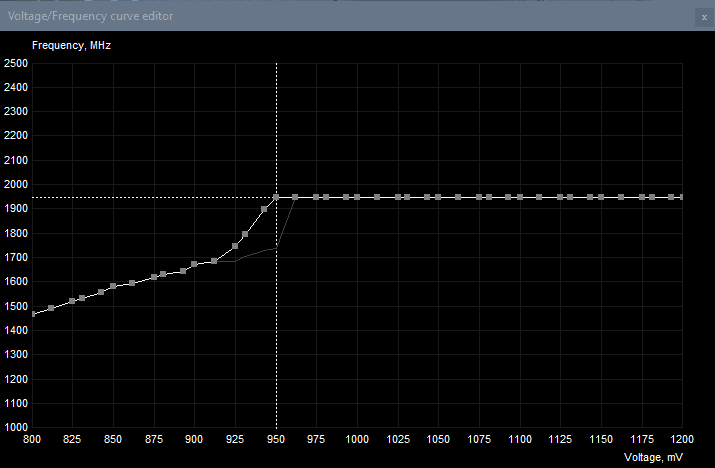Click the '1100' voltage axis value at bottom
The height and width of the screenshot is (468, 715).
coord(520,439)
